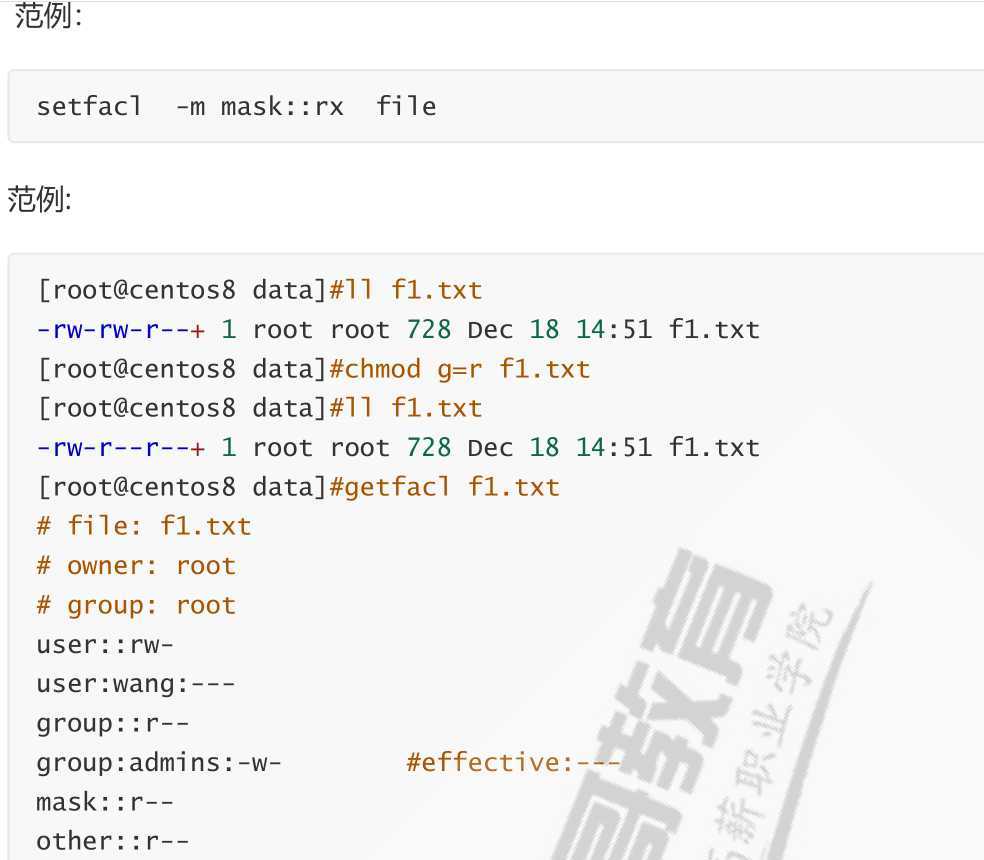
Task: Click the #effective:--- comment
Action: 513,763
